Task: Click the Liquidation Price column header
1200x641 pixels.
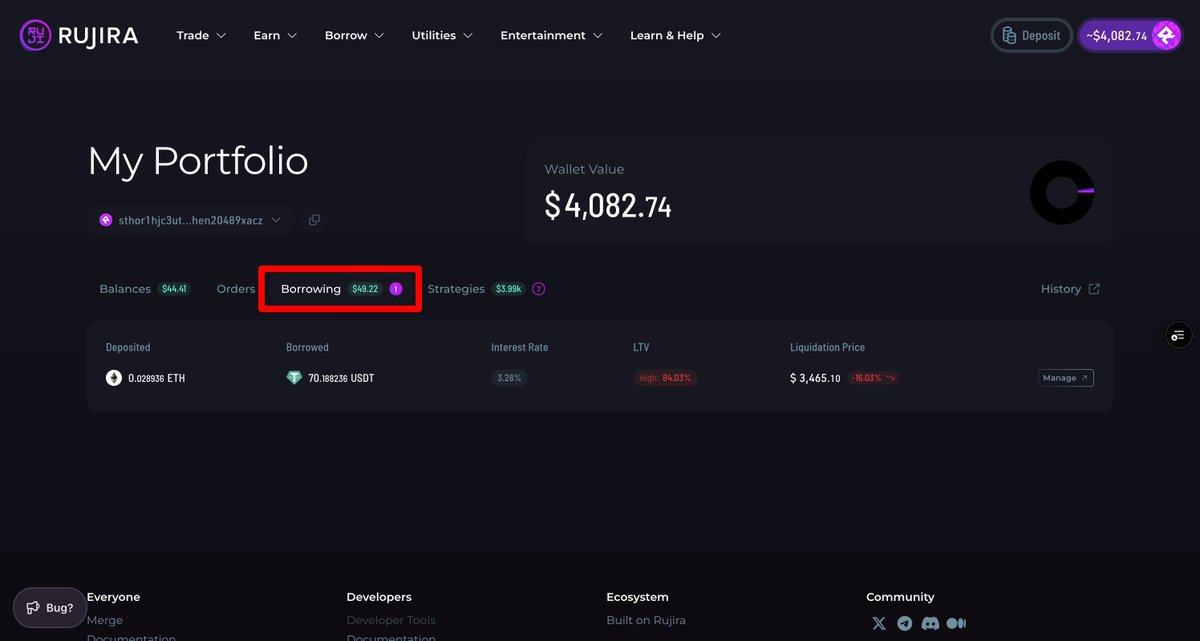Action: coord(827,347)
